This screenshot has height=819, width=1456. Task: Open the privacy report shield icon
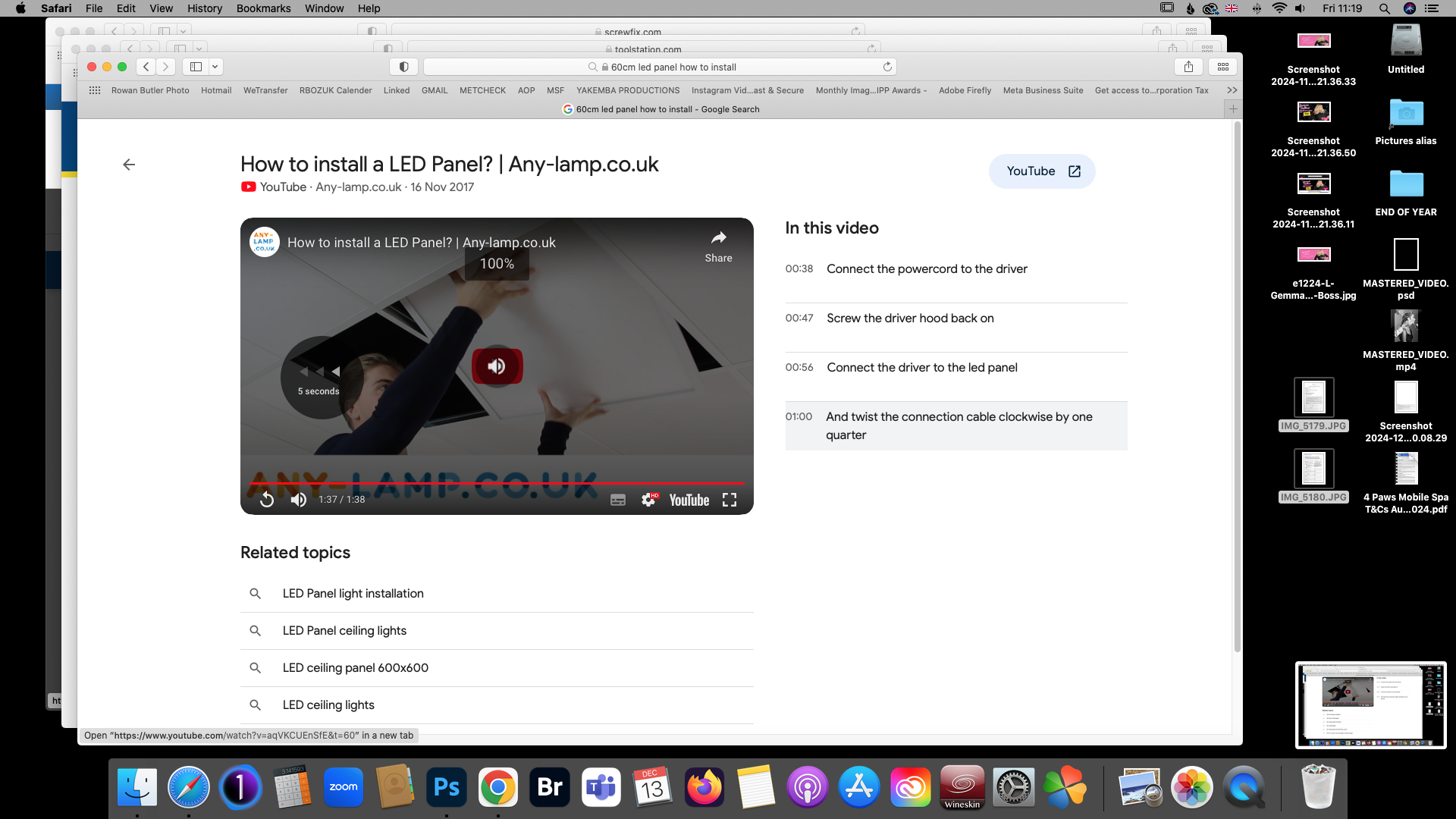(x=404, y=67)
